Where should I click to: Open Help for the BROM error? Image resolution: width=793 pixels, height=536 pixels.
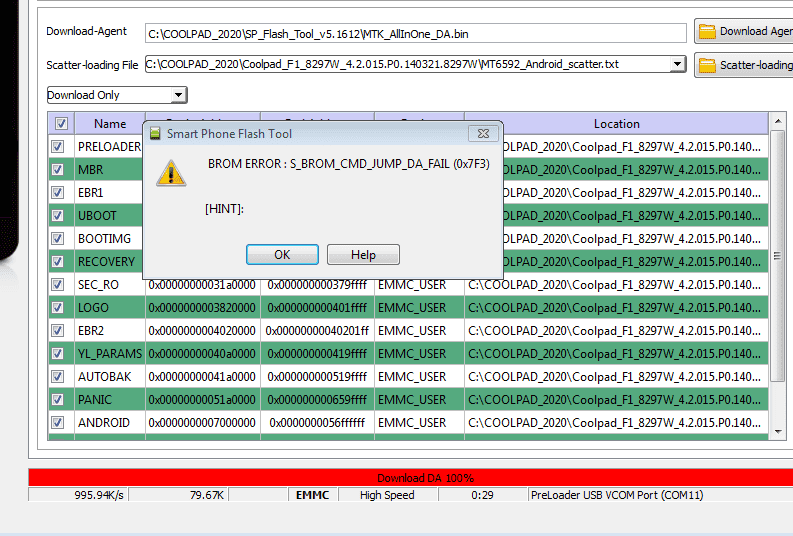[x=363, y=254]
